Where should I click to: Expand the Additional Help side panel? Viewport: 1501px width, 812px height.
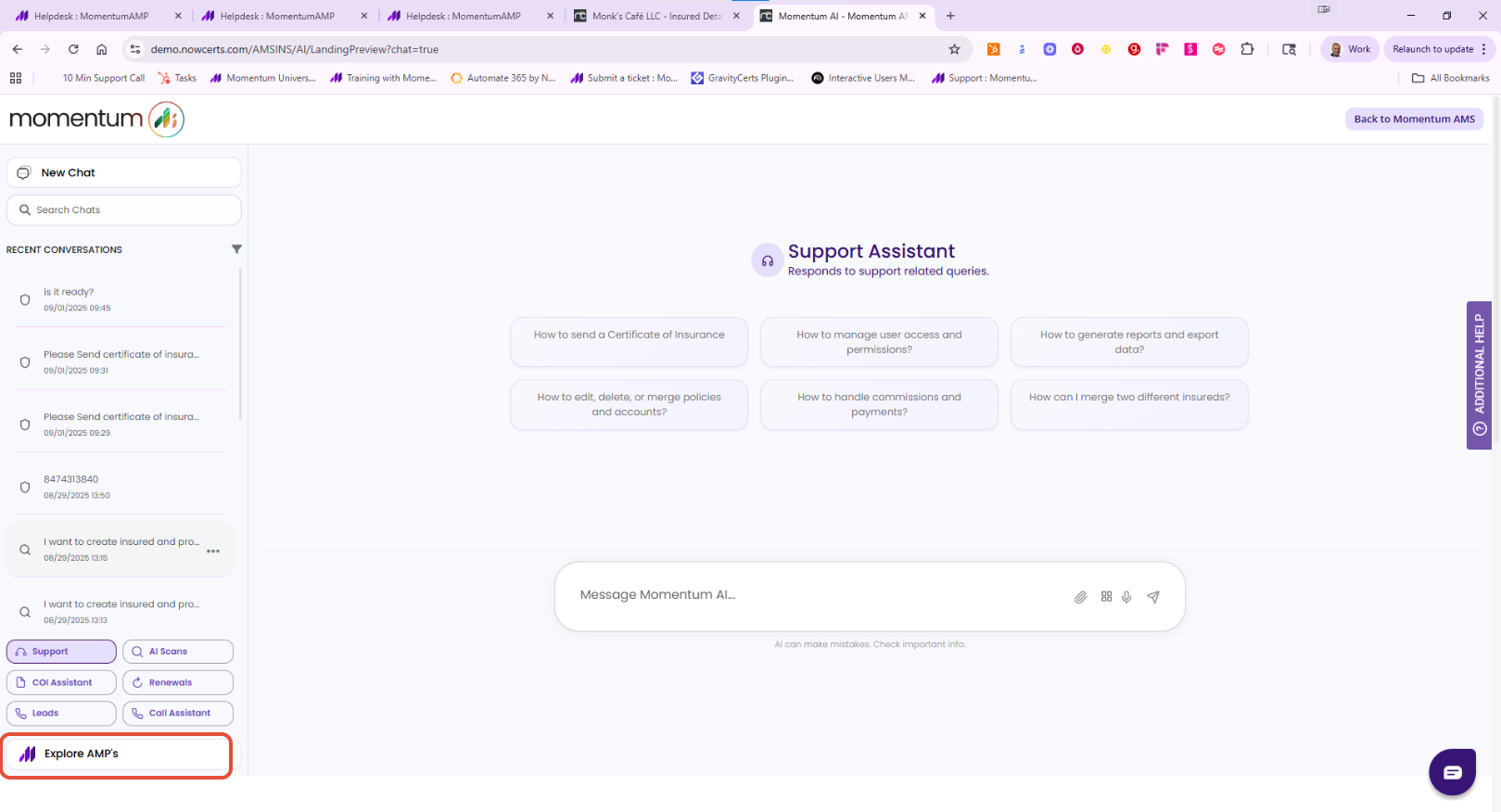pyautogui.click(x=1479, y=375)
